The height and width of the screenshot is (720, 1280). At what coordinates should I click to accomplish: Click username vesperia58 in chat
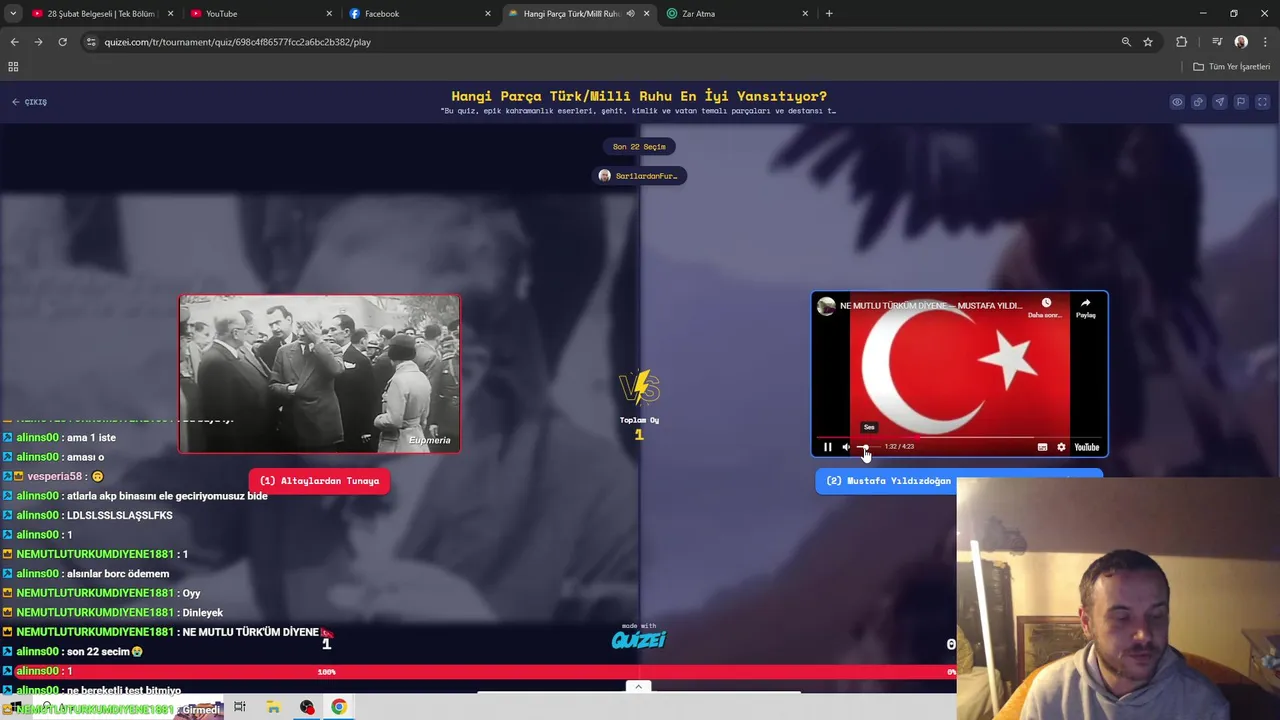[55, 476]
